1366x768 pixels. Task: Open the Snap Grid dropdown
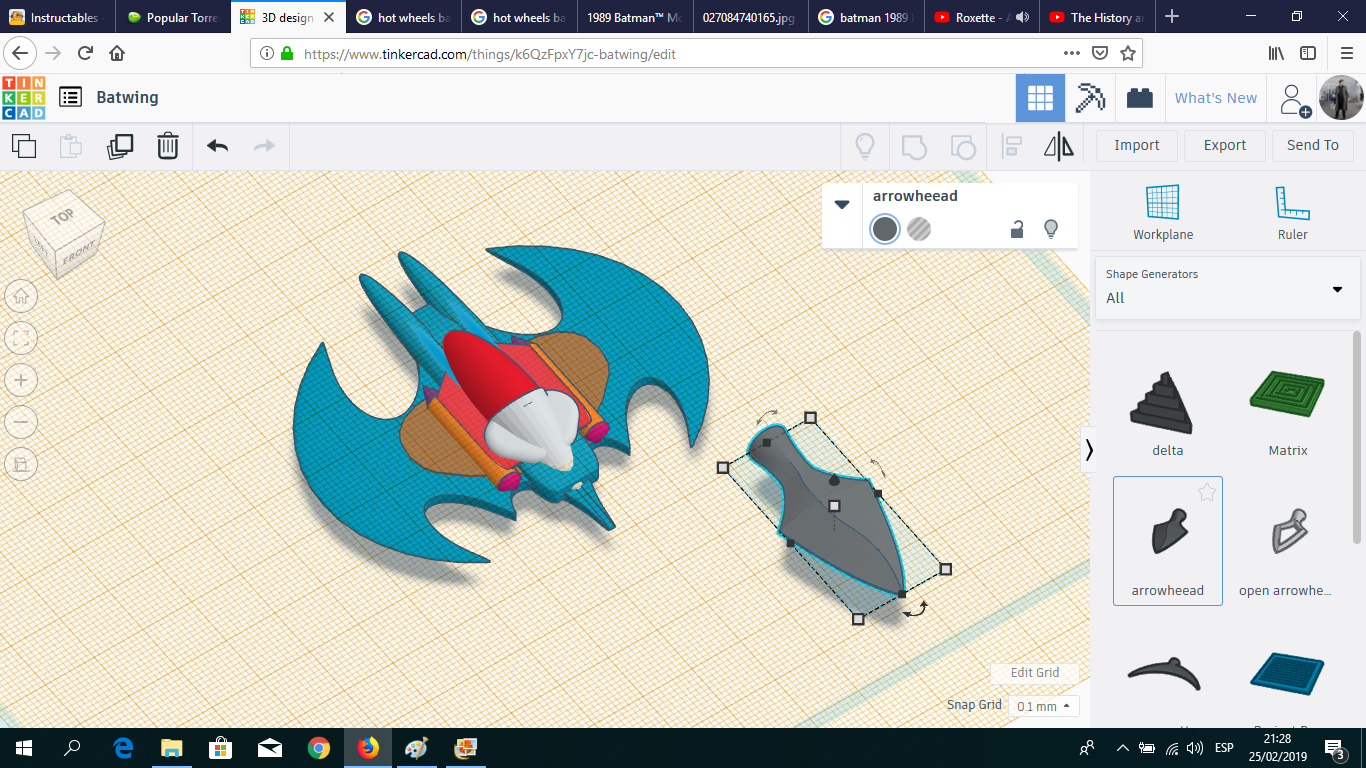click(1042, 706)
